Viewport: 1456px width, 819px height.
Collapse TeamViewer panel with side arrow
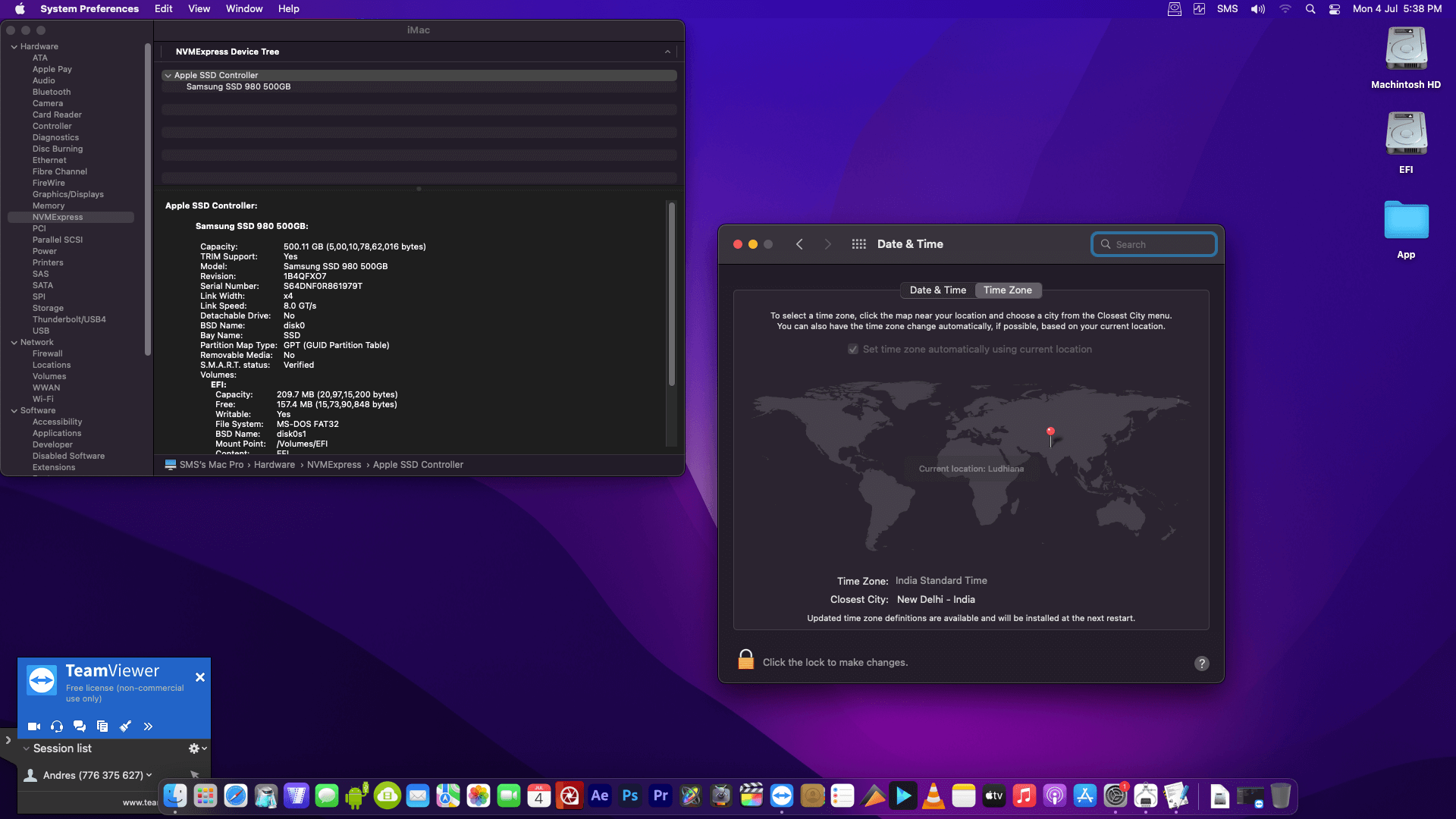pos(8,740)
